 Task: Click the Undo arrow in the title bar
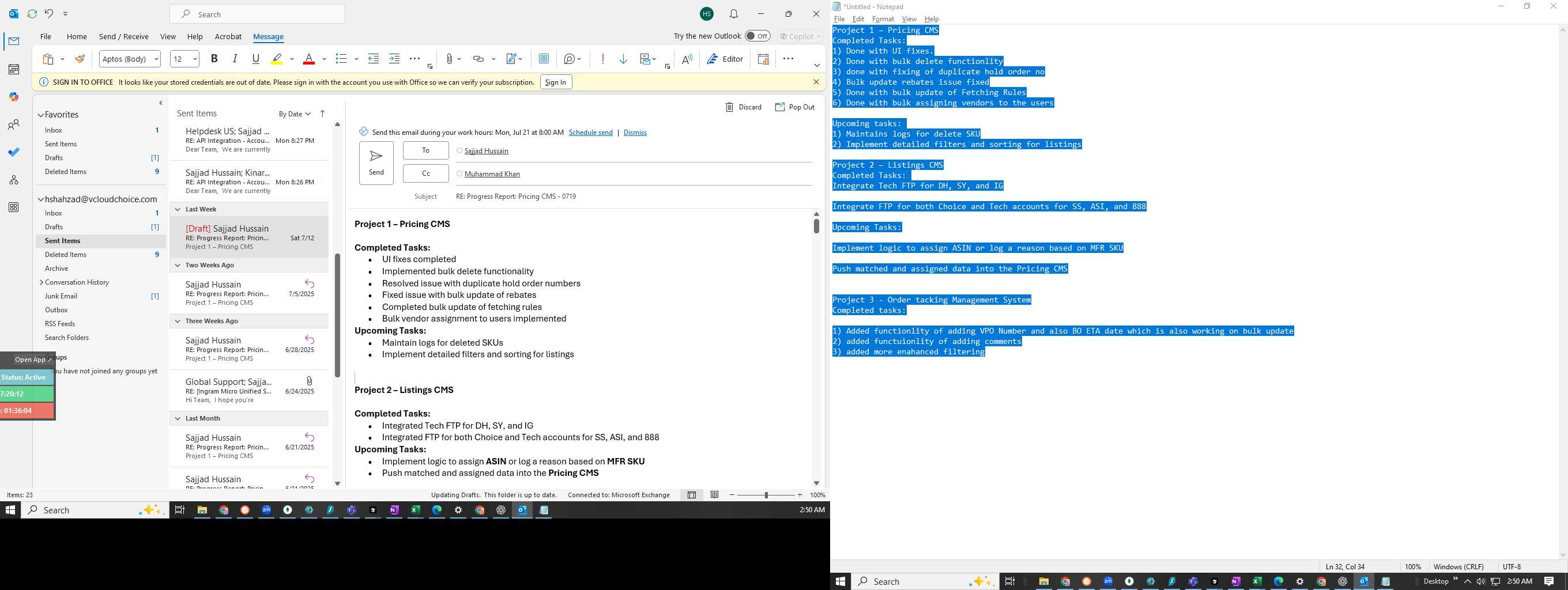50,13
